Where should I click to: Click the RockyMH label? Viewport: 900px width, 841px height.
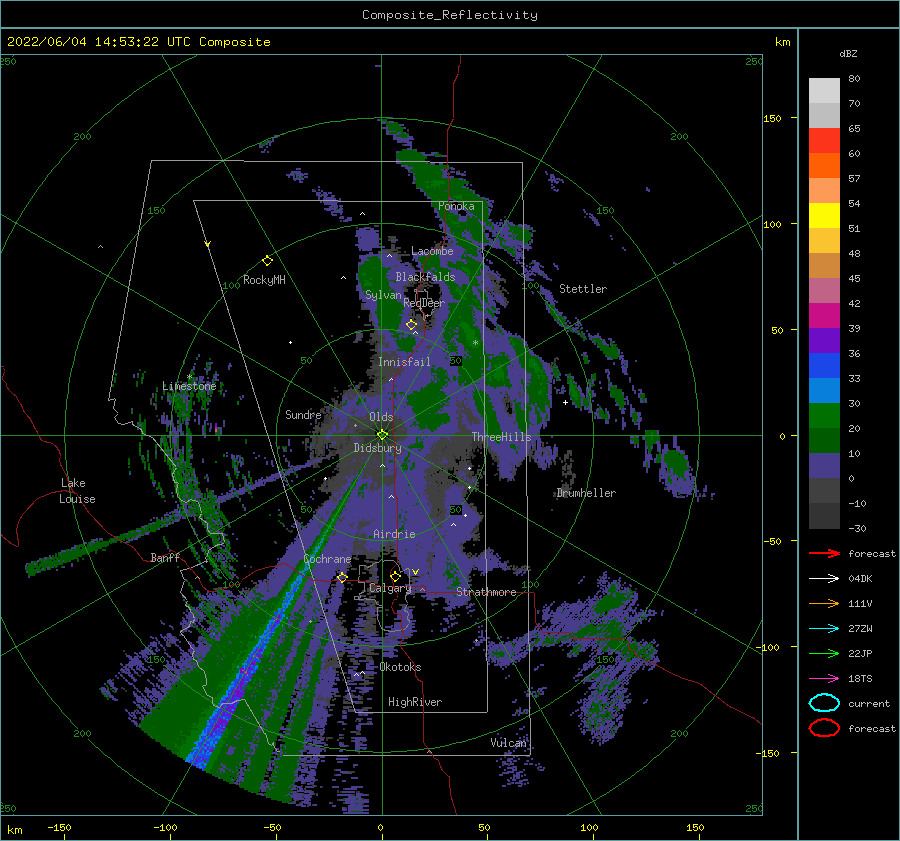[x=264, y=280]
